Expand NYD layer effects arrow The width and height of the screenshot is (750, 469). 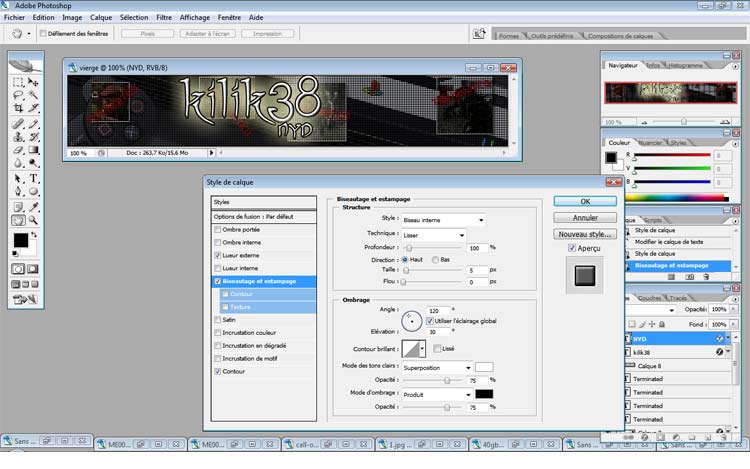(728, 338)
